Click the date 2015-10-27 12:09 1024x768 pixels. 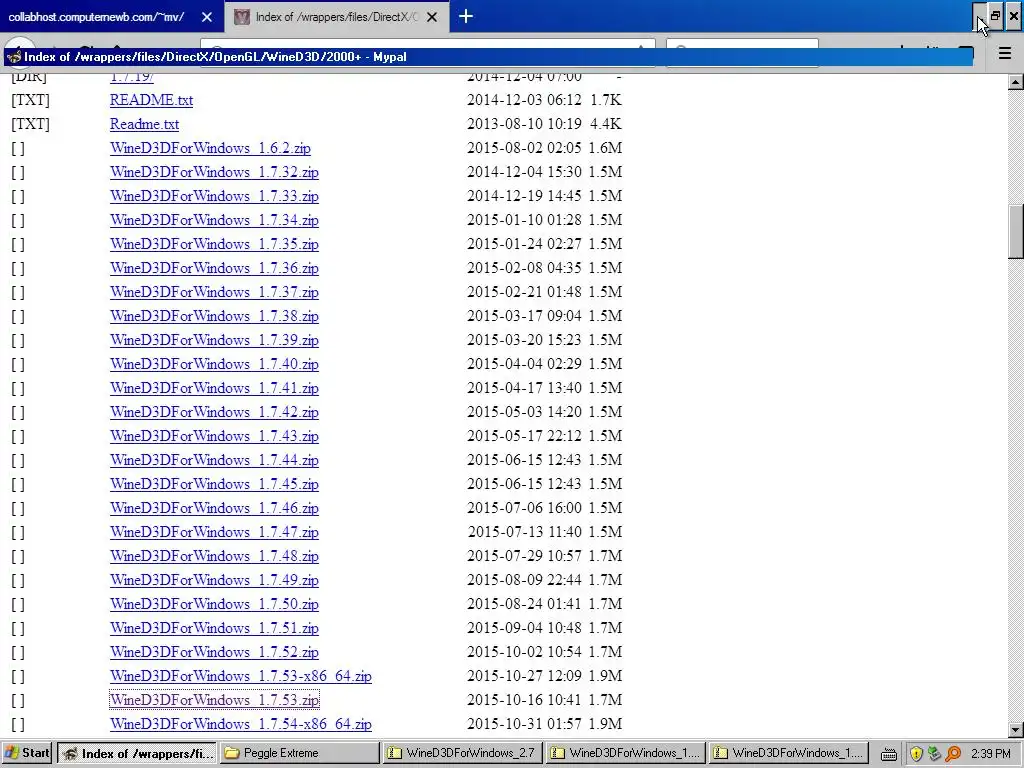click(524, 676)
